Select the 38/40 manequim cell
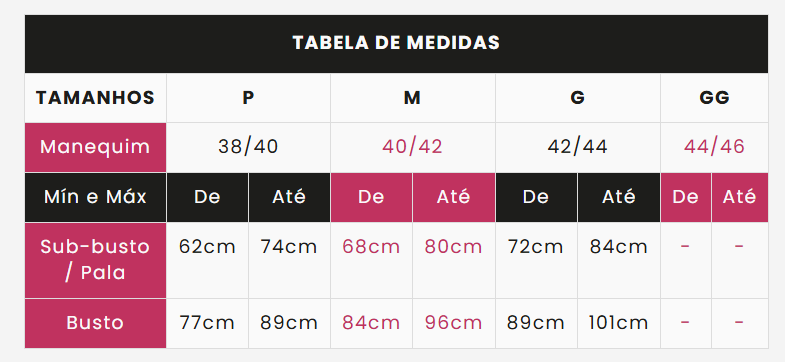Screen dimensions: 785x362 point(248,147)
